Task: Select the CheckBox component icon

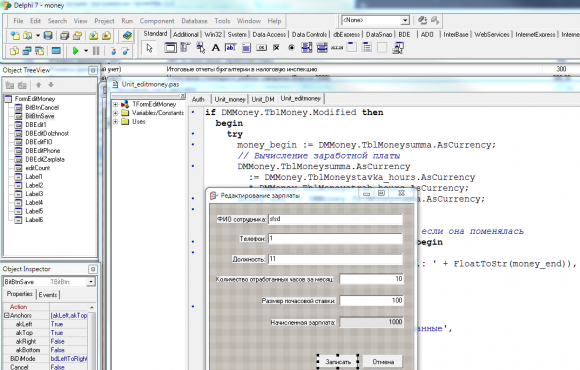Action: click(276, 48)
